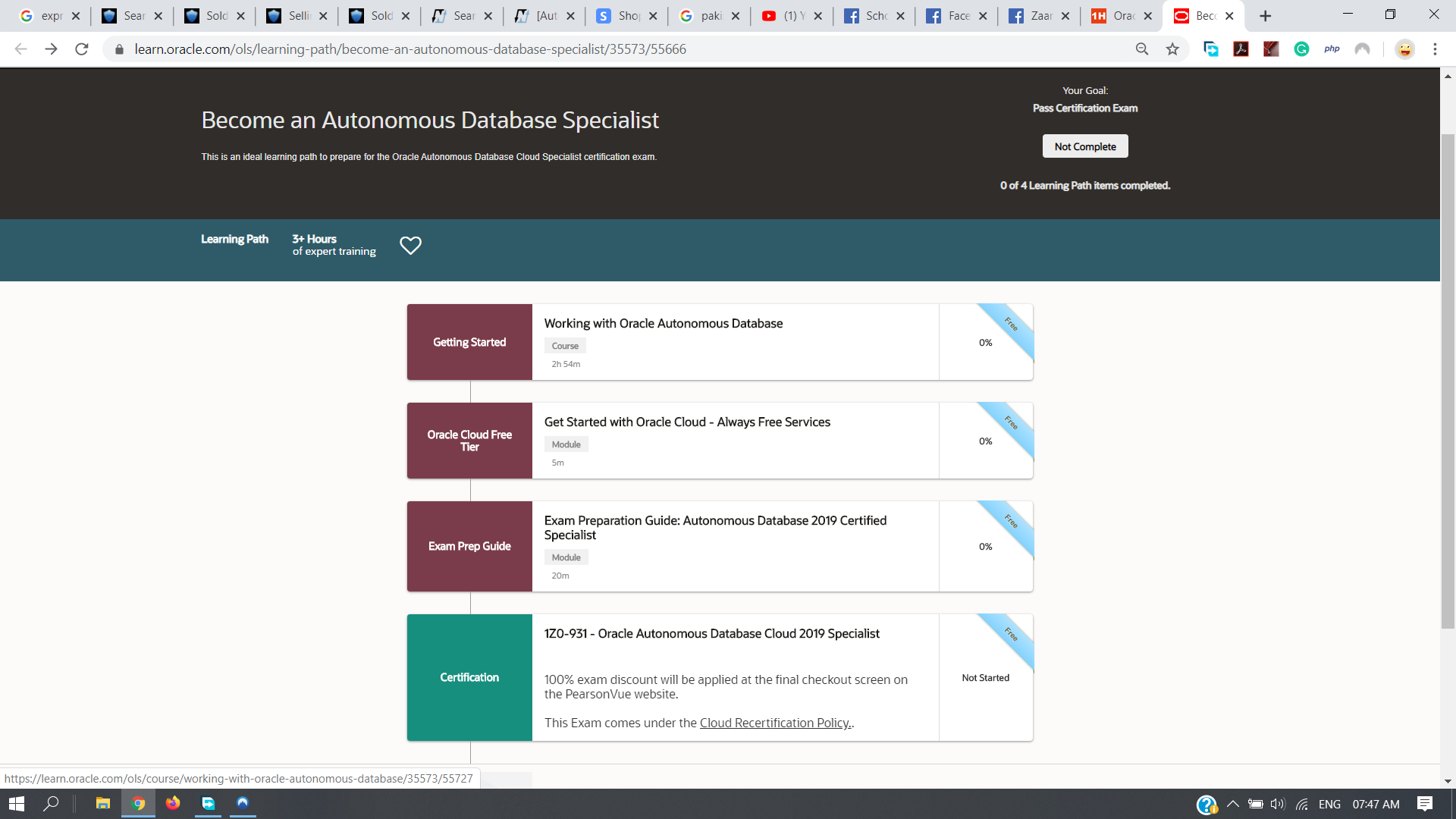
Task: Bookmark page with star icon
Action: pos(1172,49)
